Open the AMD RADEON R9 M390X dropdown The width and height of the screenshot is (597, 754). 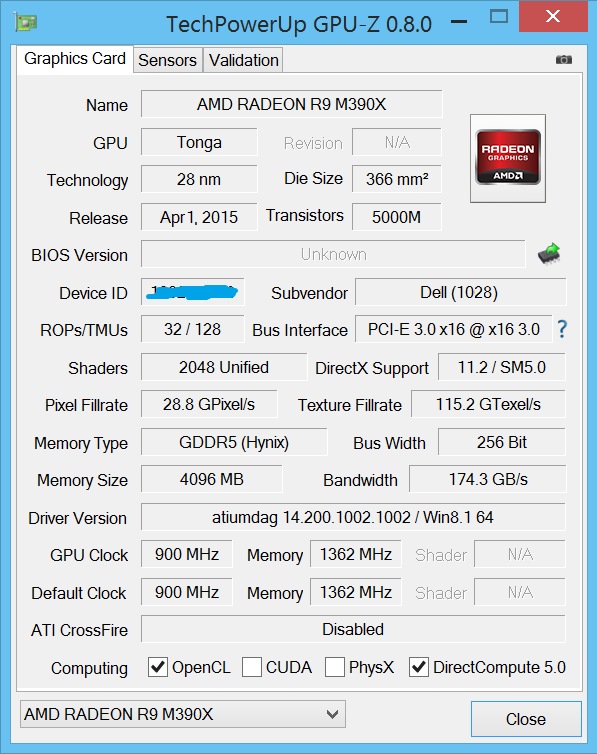tap(183, 714)
